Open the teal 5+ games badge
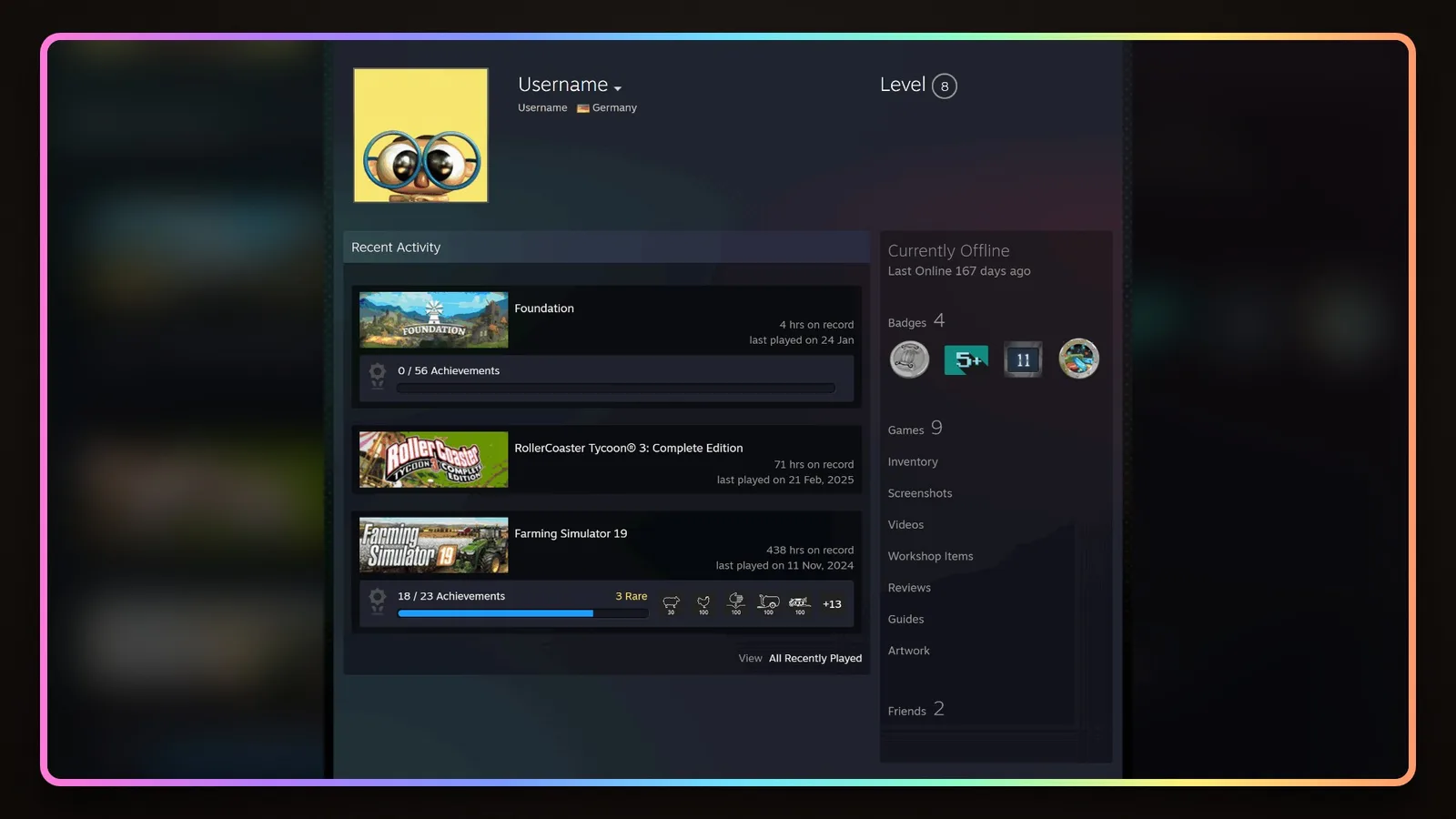This screenshot has width=1456, height=819. coord(966,360)
